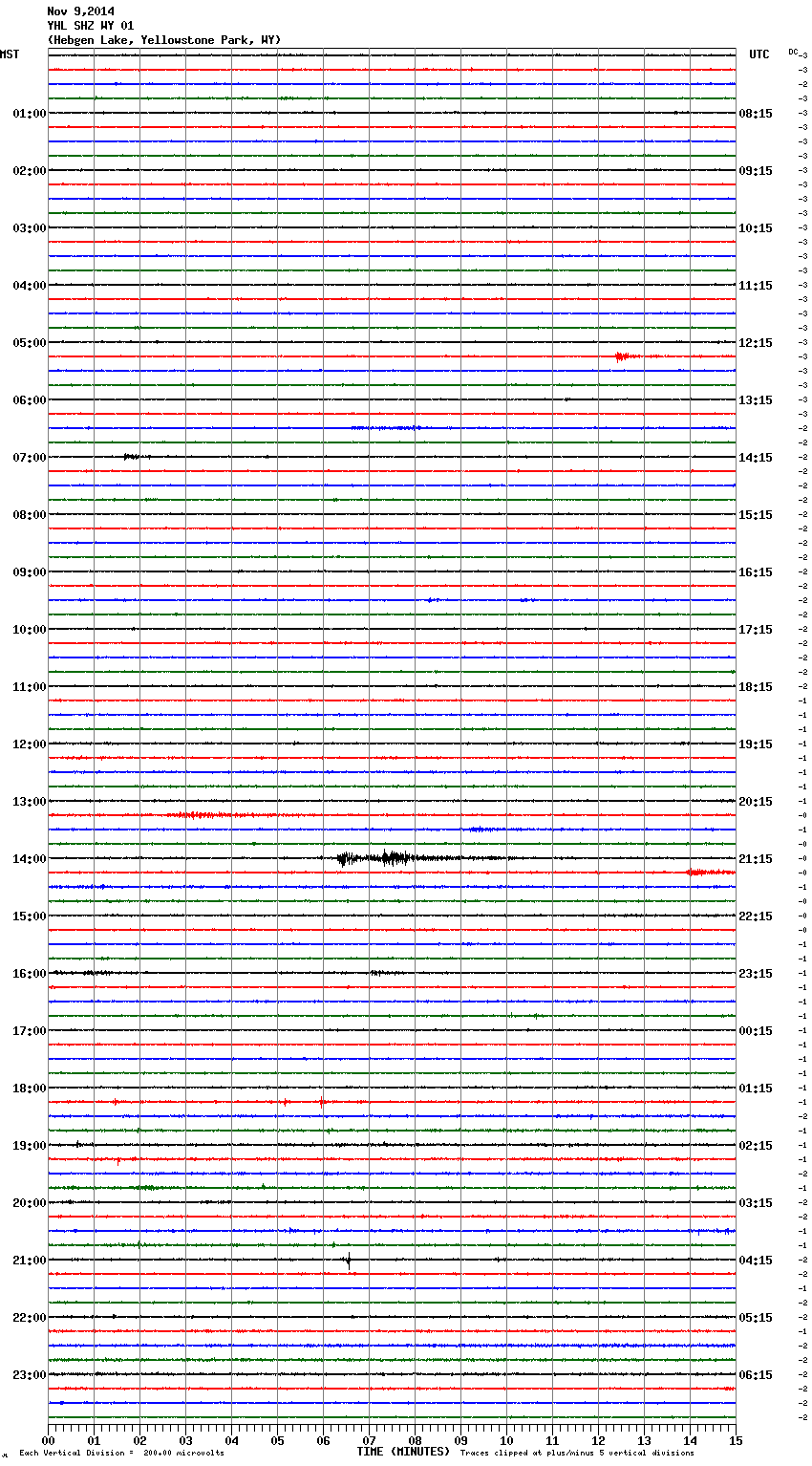Click the '14:00' MST time label
The width and height of the screenshot is (812, 1466).
pyautogui.click(x=30, y=859)
